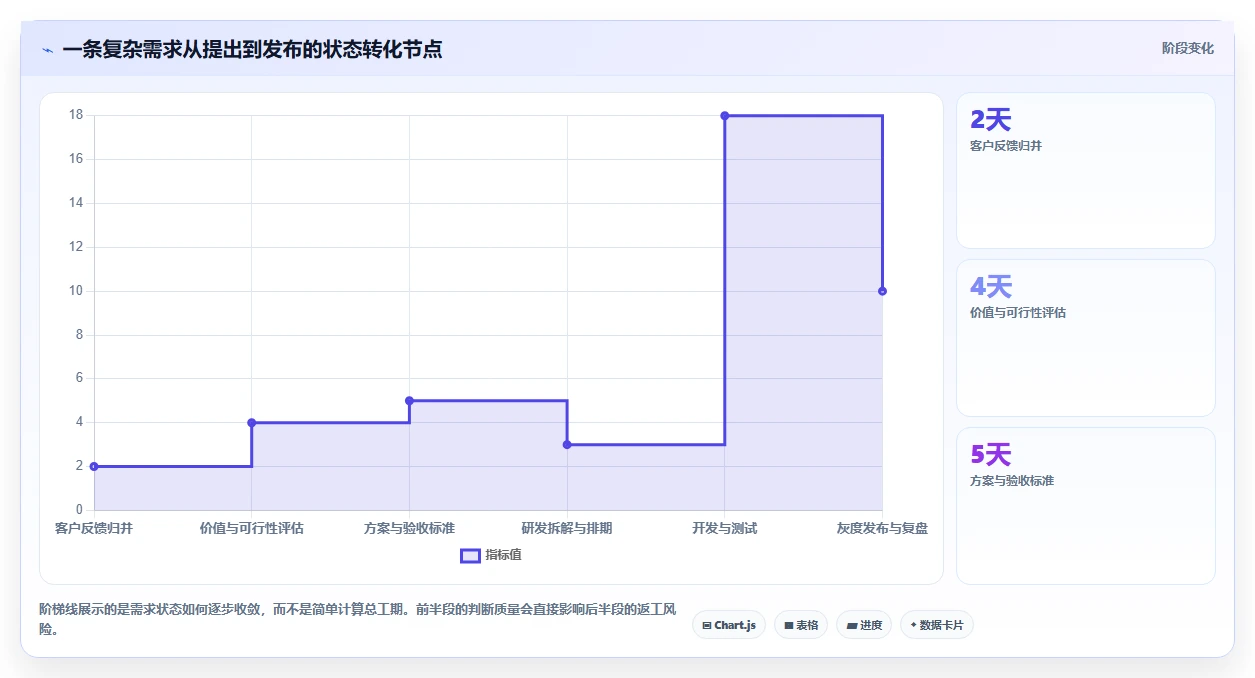The height and width of the screenshot is (678, 1255).
Task: Click the 研发拆解与排期 x-axis label
Action: [x=567, y=528]
